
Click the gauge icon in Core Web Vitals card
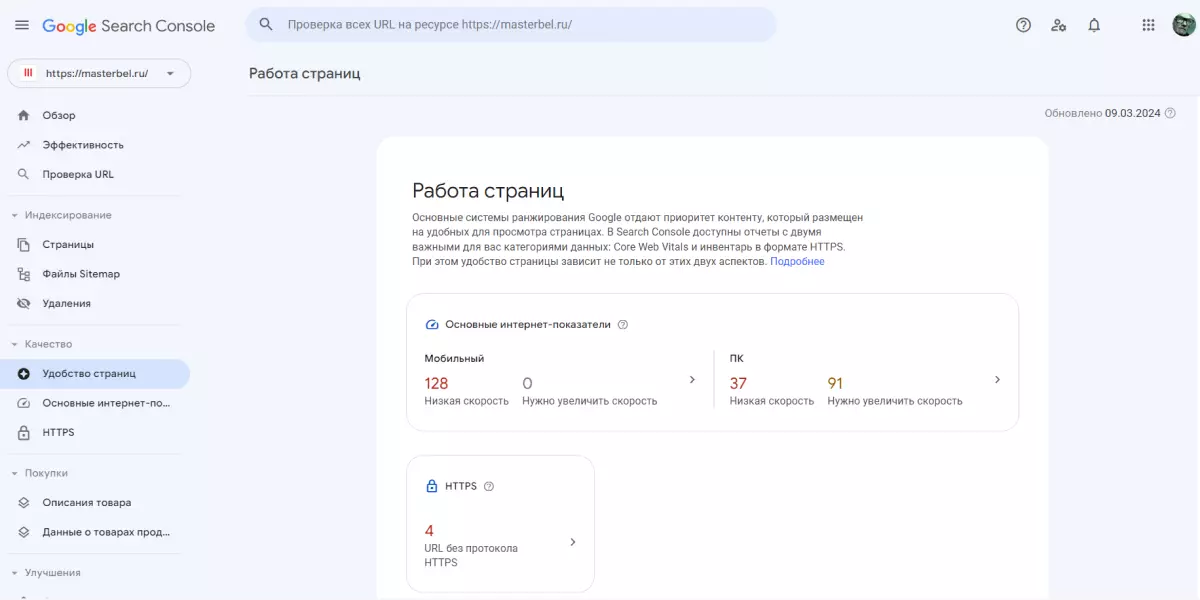[432, 325]
